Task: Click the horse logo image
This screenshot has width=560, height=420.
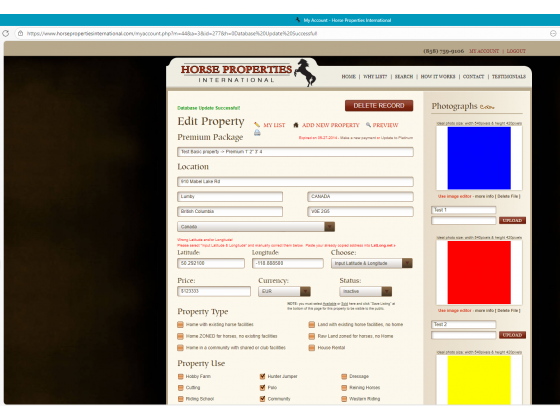Action: tap(305, 72)
